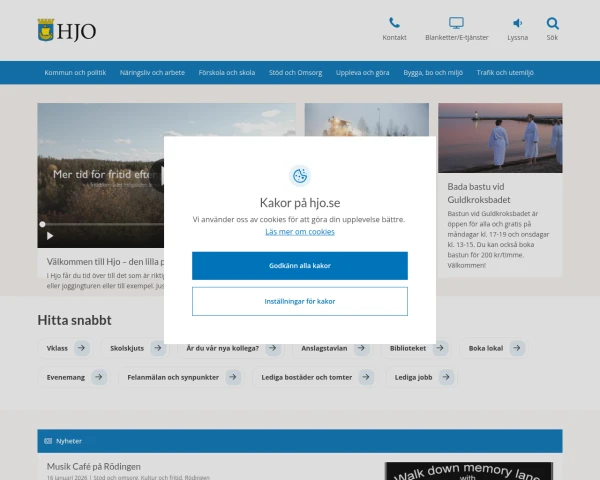Click the Kontakt phone icon
Viewport: 600px width, 480px height.
pyautogui.click(x=394, y=23)
